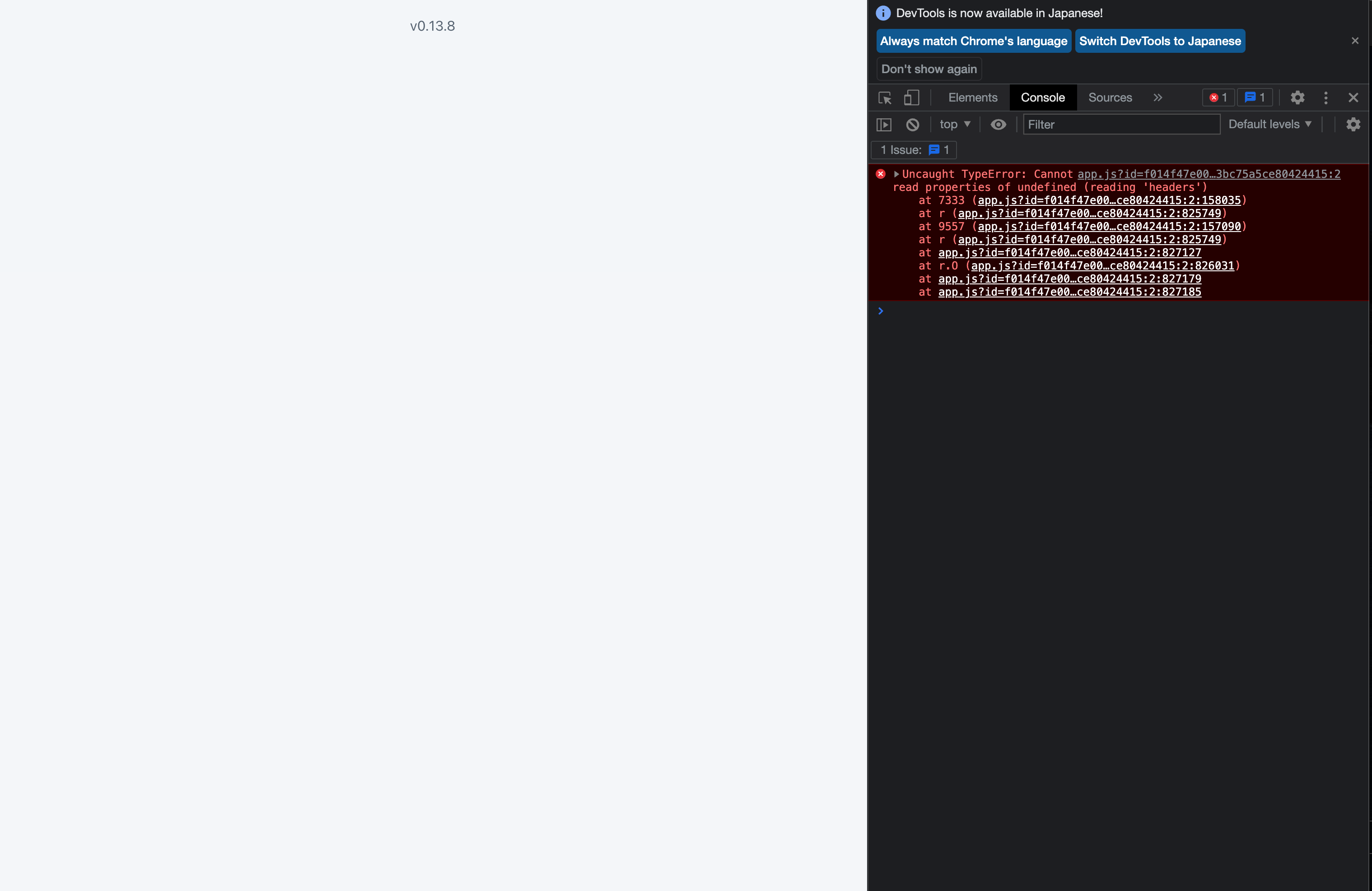1372x891 pixels.
Task: Toggle the device emulation toolbar
Action: click(911, 98)
